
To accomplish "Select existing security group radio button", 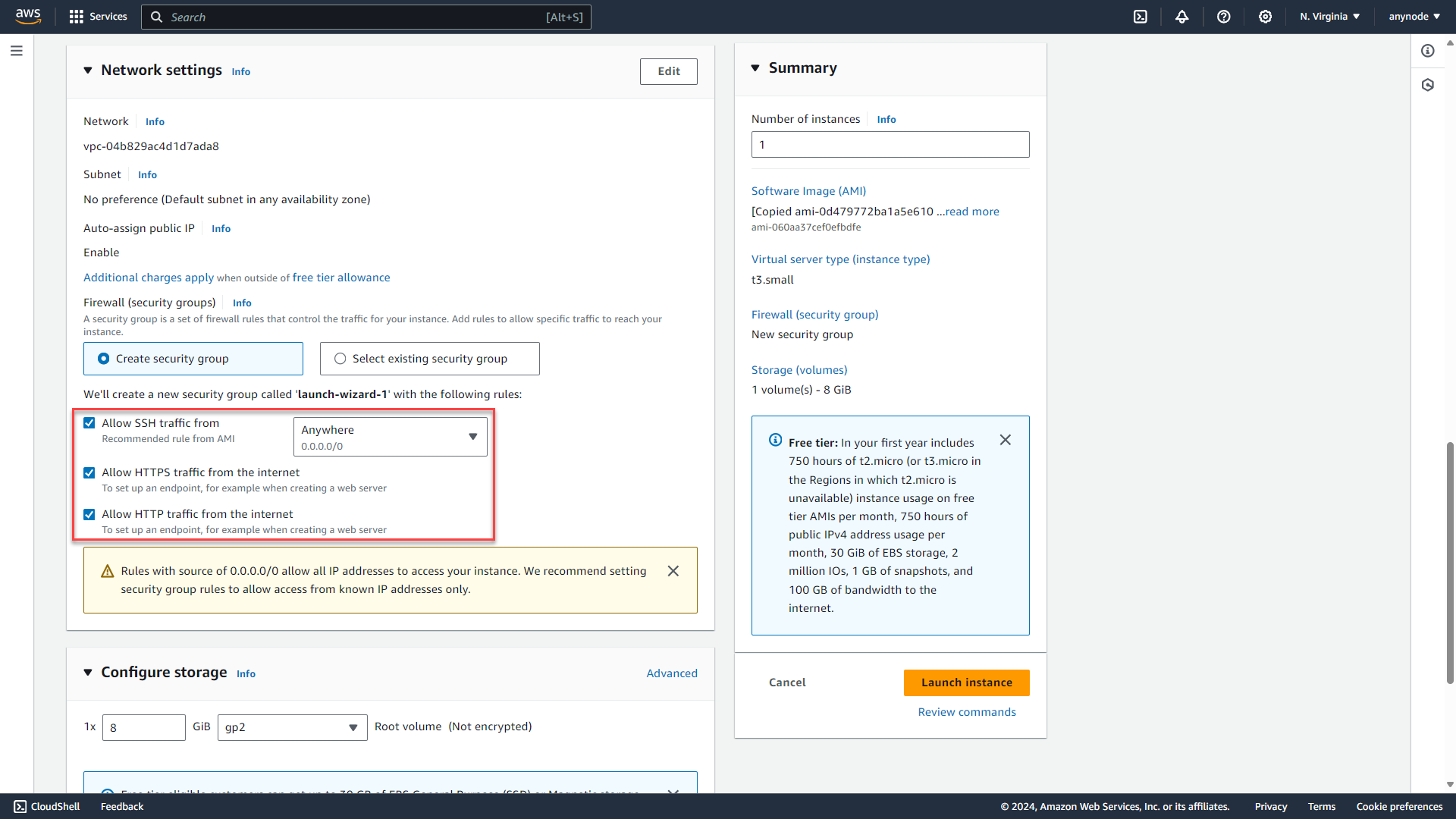I will [340, 358].
